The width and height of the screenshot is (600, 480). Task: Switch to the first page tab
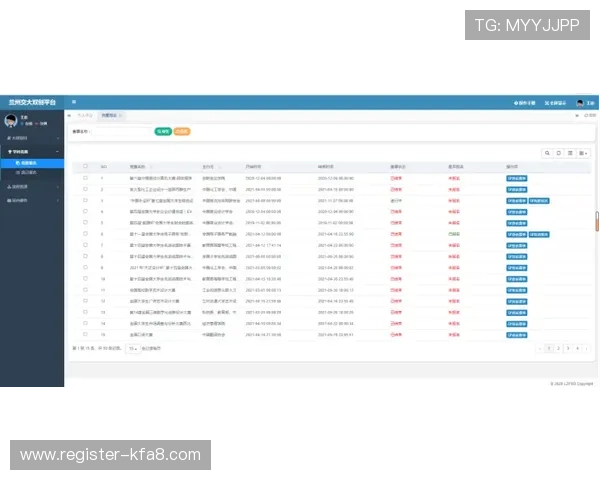tap(84, 116)
